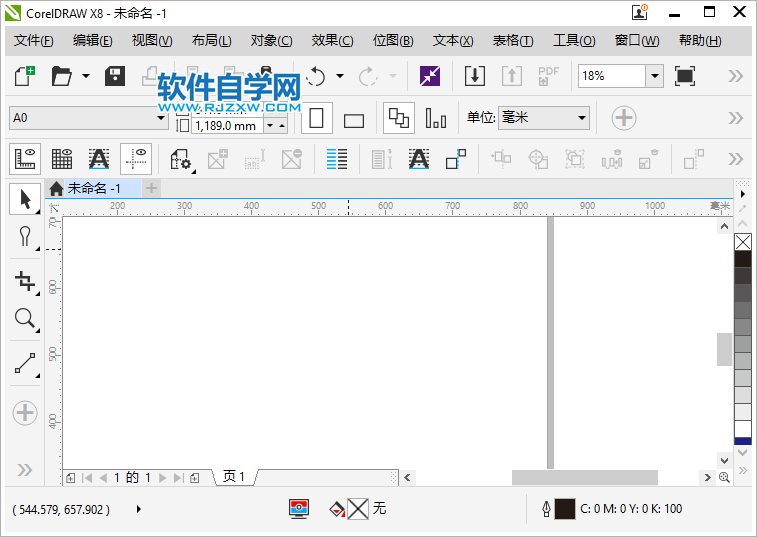Toggle the underlined A text icon

(98, 159)
